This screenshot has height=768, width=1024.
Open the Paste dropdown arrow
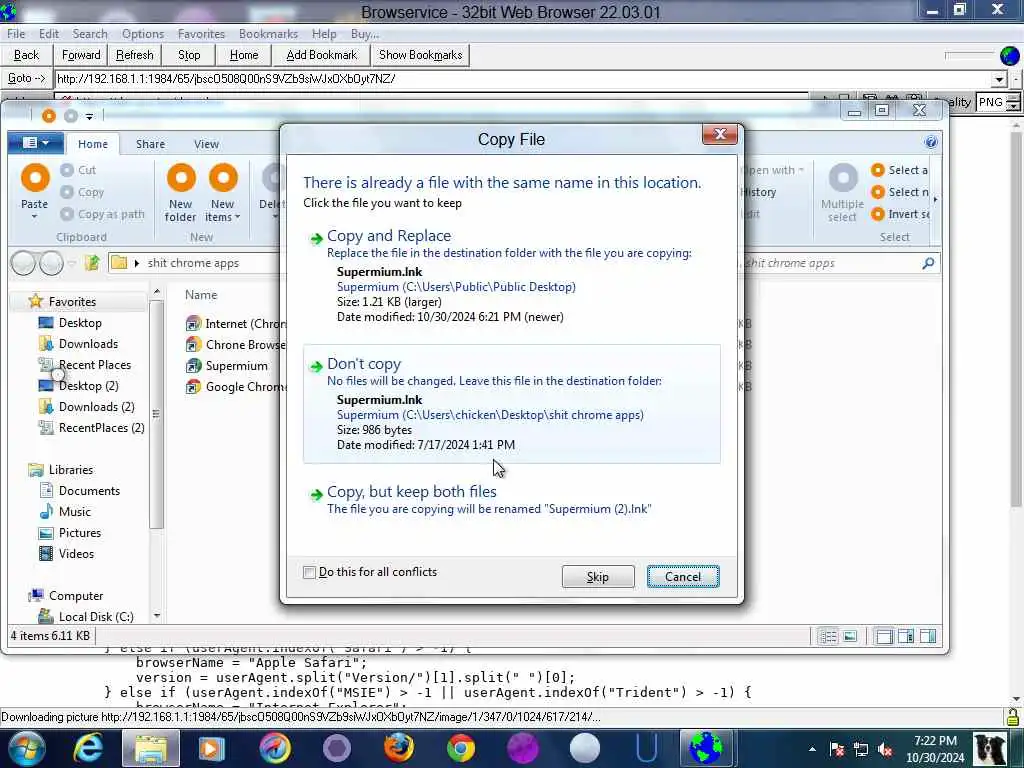[35, 217]
